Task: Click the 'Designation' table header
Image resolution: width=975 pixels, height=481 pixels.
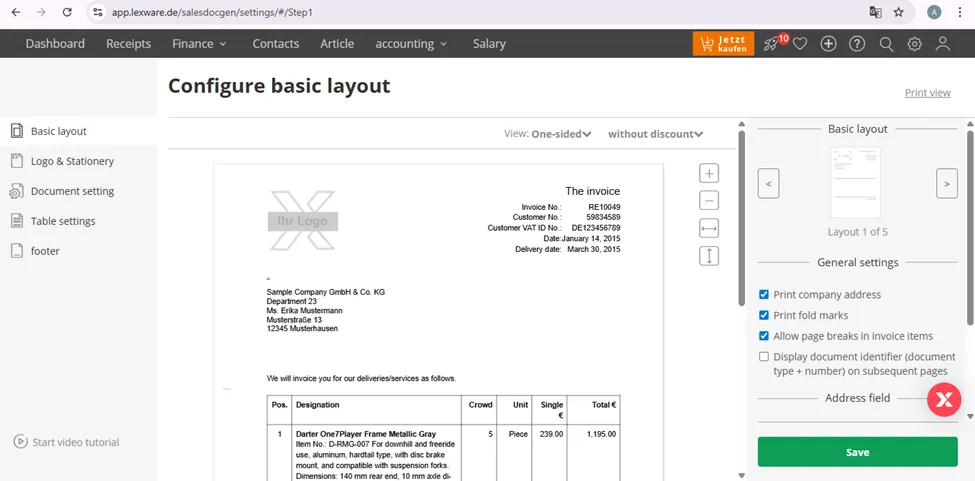Action: click(x=318, y=405)
